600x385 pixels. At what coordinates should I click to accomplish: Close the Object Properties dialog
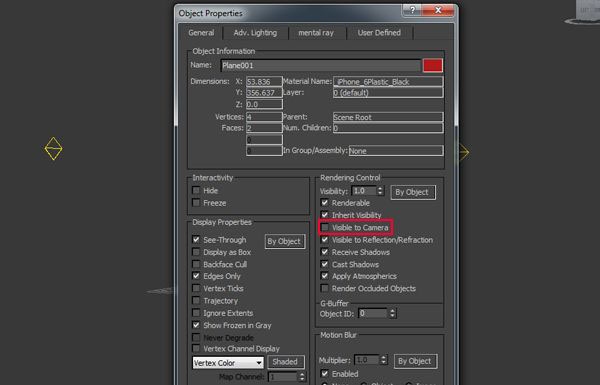coord(438,10)
